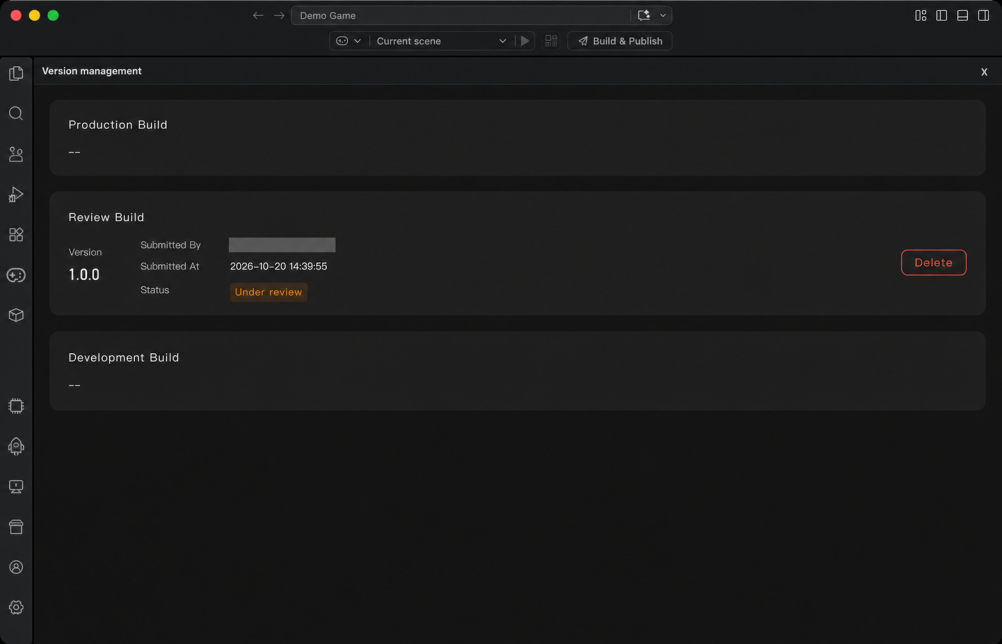The width and height of the screenshot is (1002, 644).
Task: Click the Submitted By label
Action: [171, 245]
